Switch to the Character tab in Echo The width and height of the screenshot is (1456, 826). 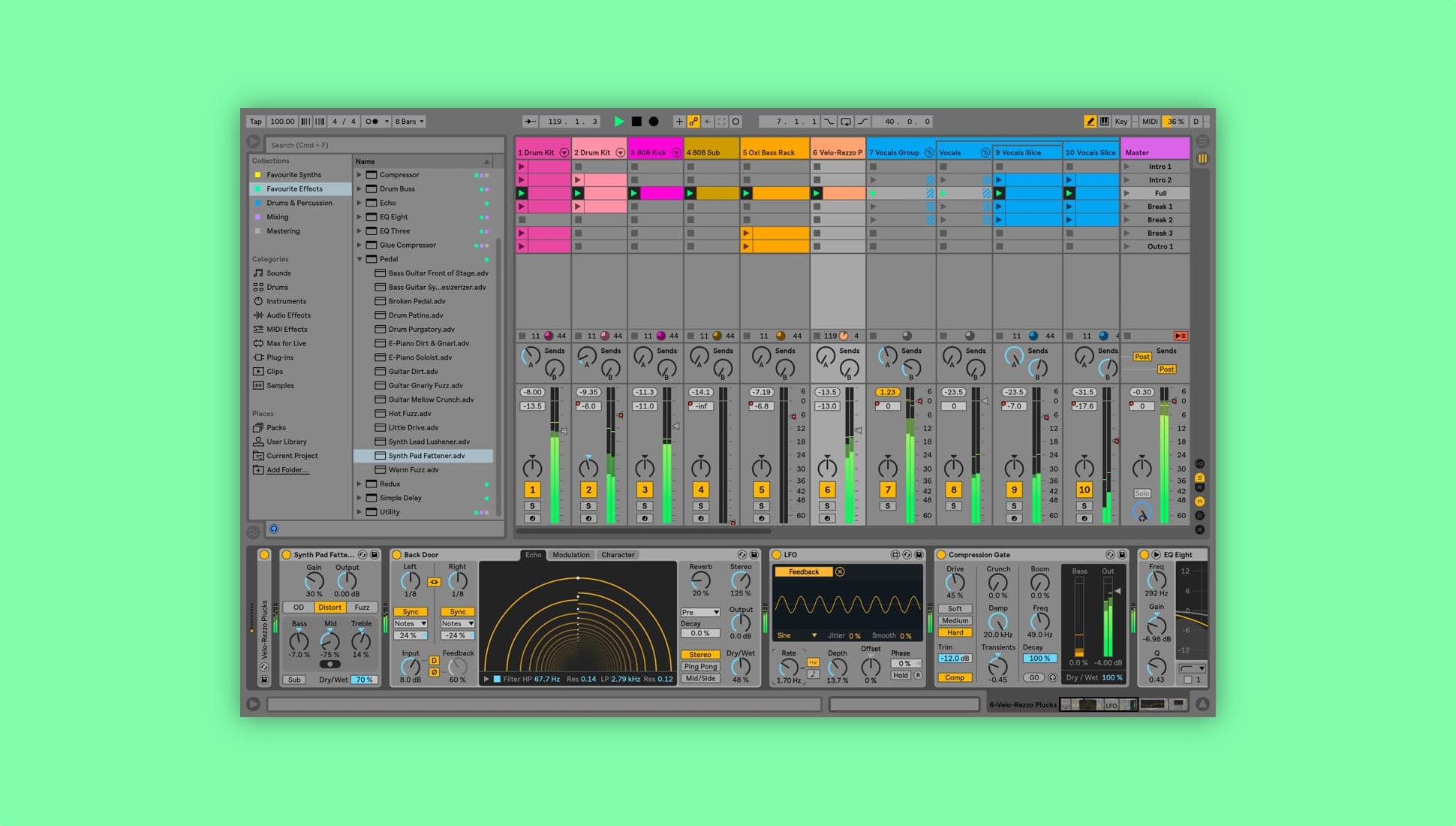[x=618, y=555]
